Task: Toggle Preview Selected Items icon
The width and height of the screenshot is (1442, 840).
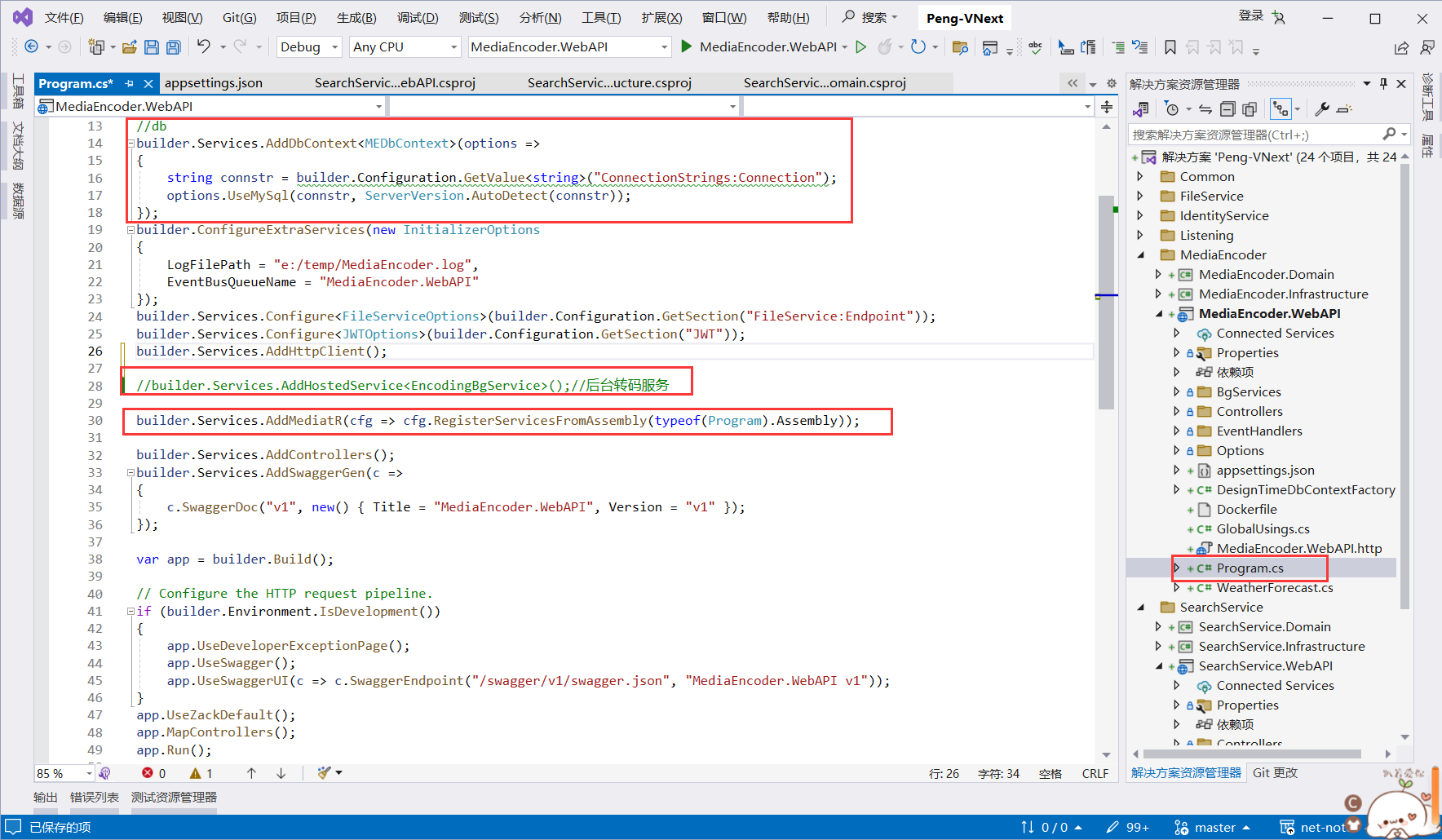Action: click(1345, 108)
